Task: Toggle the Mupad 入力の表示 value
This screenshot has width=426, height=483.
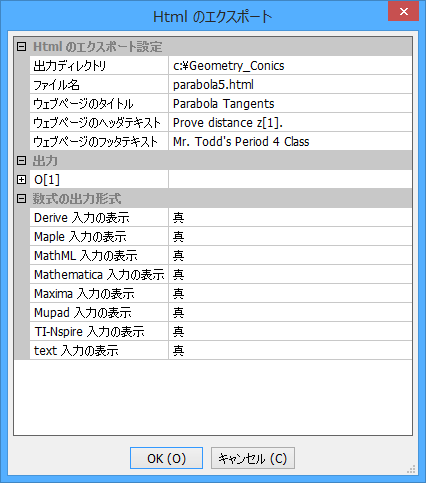Action: 290,313
